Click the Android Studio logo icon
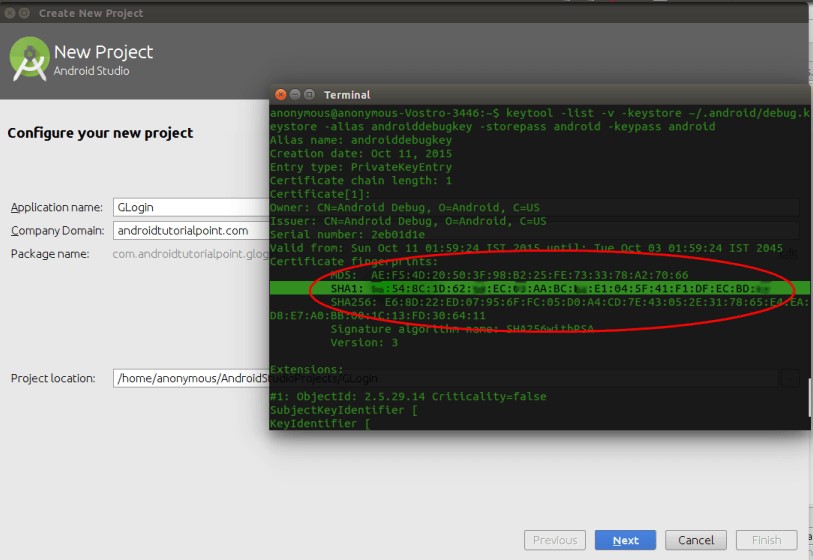The image size is (813, 560). (30, 59)
